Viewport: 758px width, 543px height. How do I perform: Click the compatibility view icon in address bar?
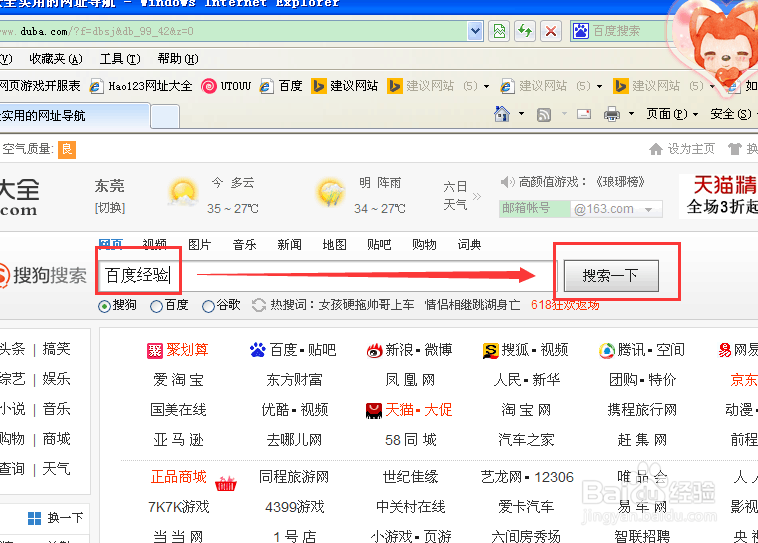click(499, 31)
